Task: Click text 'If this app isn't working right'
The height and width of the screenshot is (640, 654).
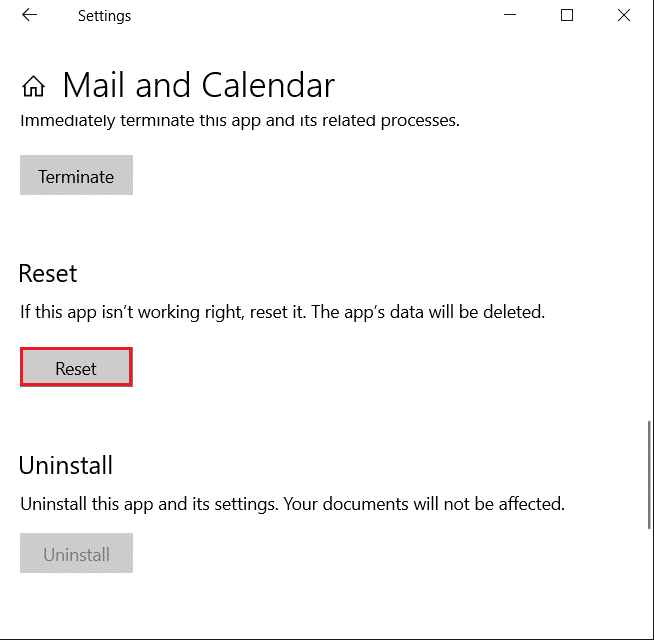Action: coord(132,312)
